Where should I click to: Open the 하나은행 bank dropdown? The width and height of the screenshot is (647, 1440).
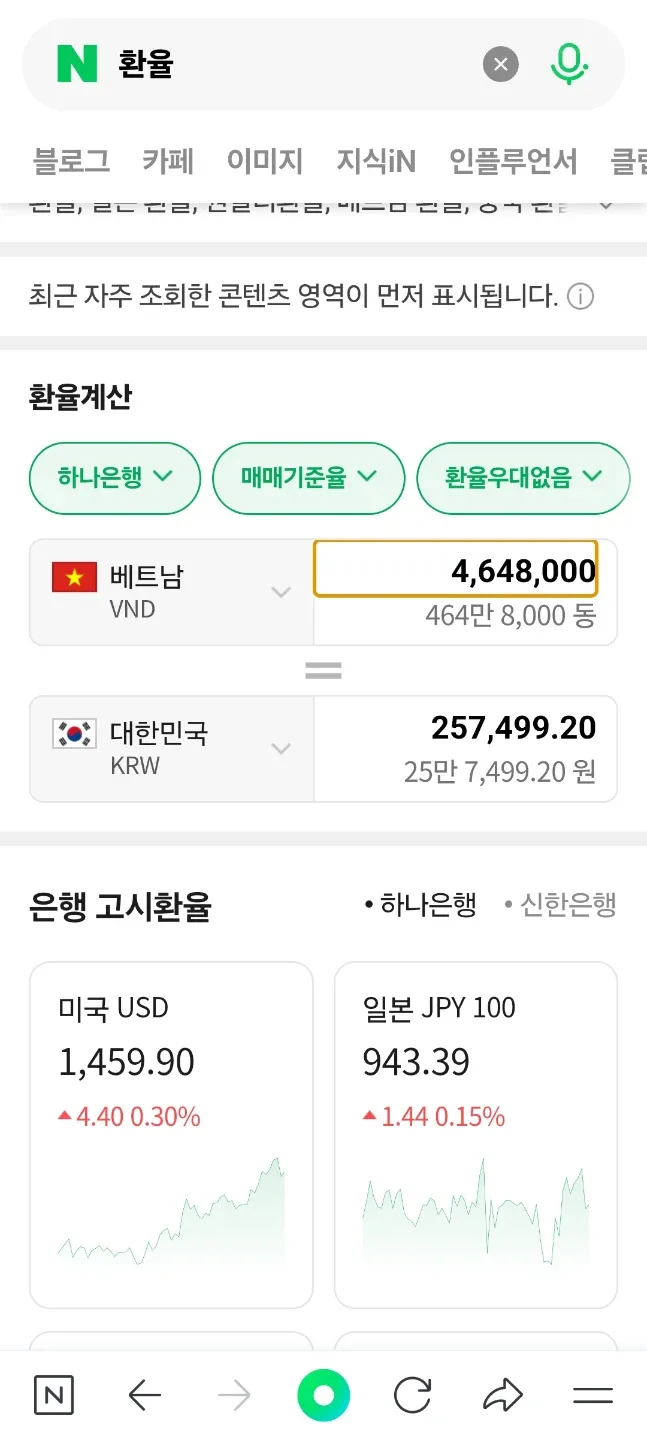point(115,478)
